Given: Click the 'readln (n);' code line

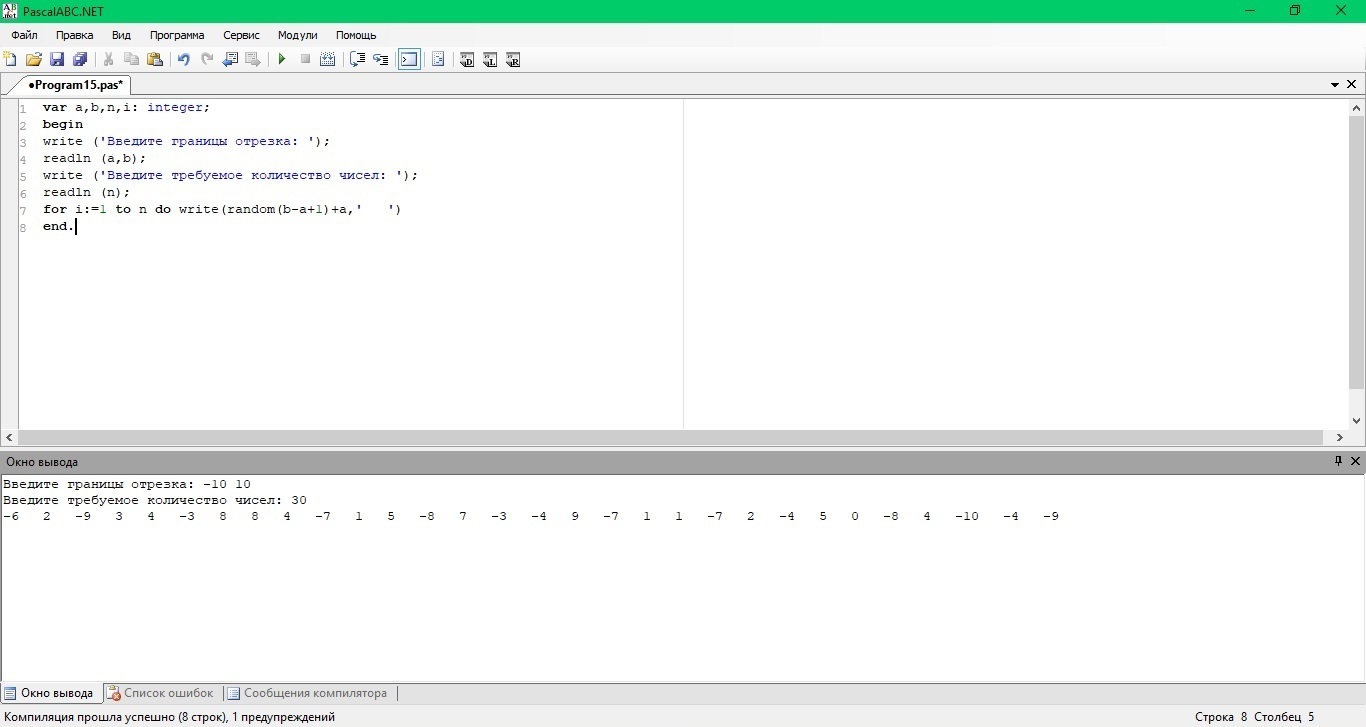Looking at the screenshot, I should pyautogui.click(x=86, y=192).
